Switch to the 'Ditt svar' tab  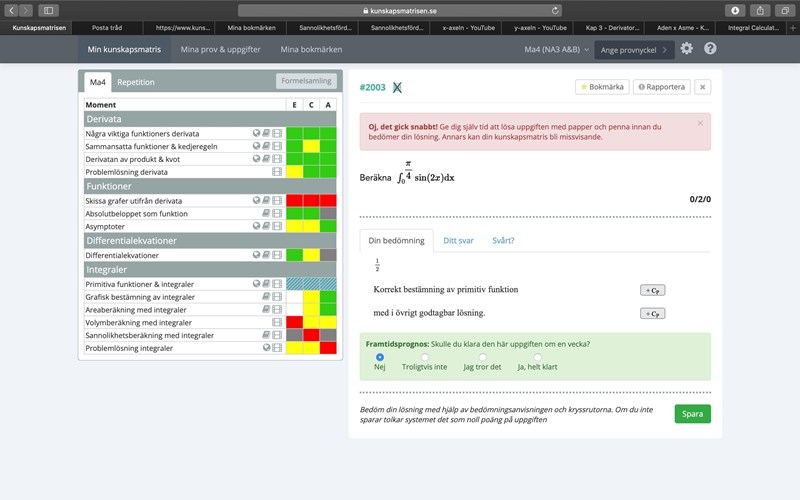[457, 240]
